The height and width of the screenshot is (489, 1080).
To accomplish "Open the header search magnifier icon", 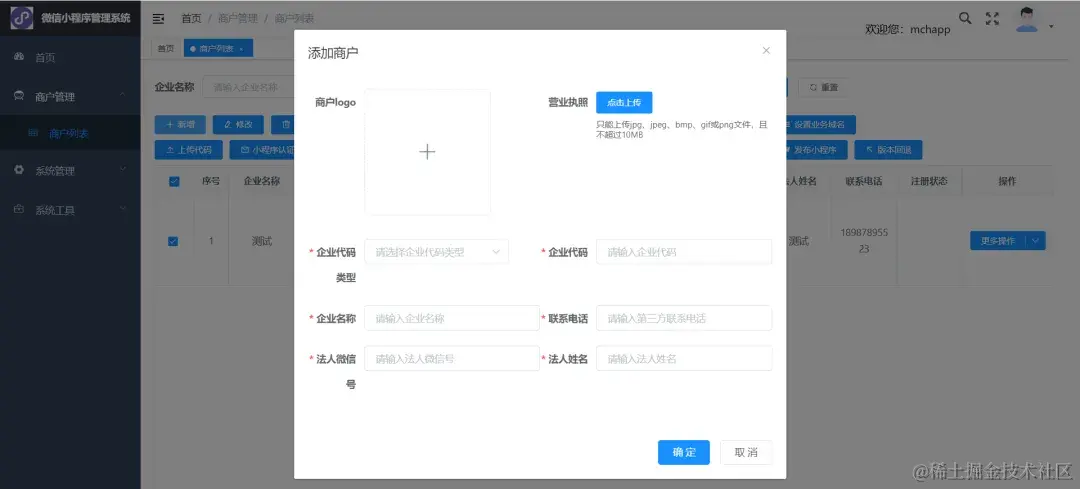I will 966,19.
